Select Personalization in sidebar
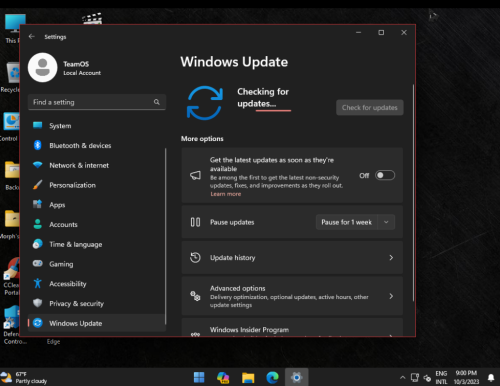Screen dimensions: 500x386 click(97, 185)
